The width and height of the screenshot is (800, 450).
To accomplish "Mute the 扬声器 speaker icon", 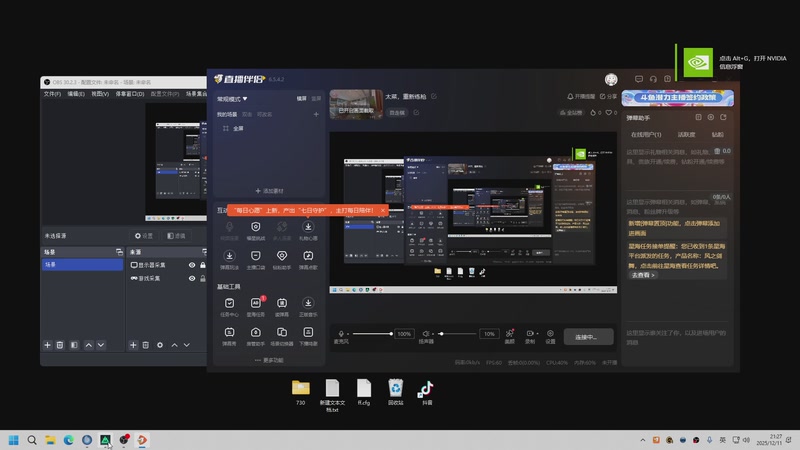I will (x=426, y=334).
